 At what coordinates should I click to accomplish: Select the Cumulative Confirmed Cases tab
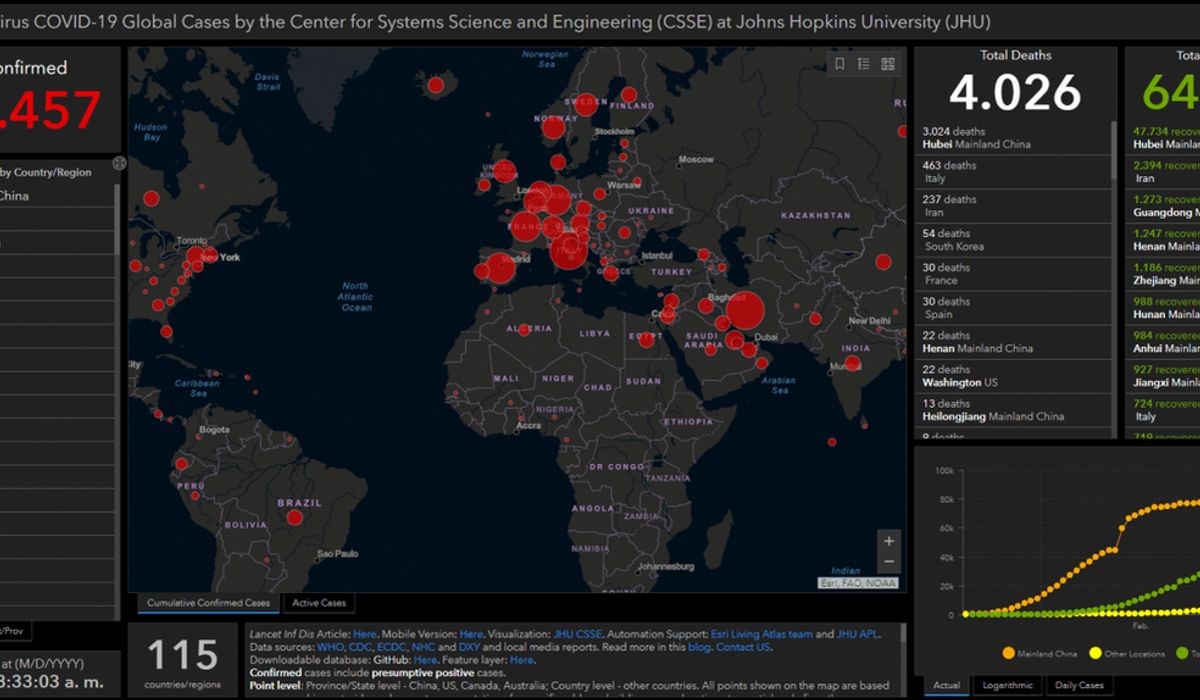[x=209, y=603]
